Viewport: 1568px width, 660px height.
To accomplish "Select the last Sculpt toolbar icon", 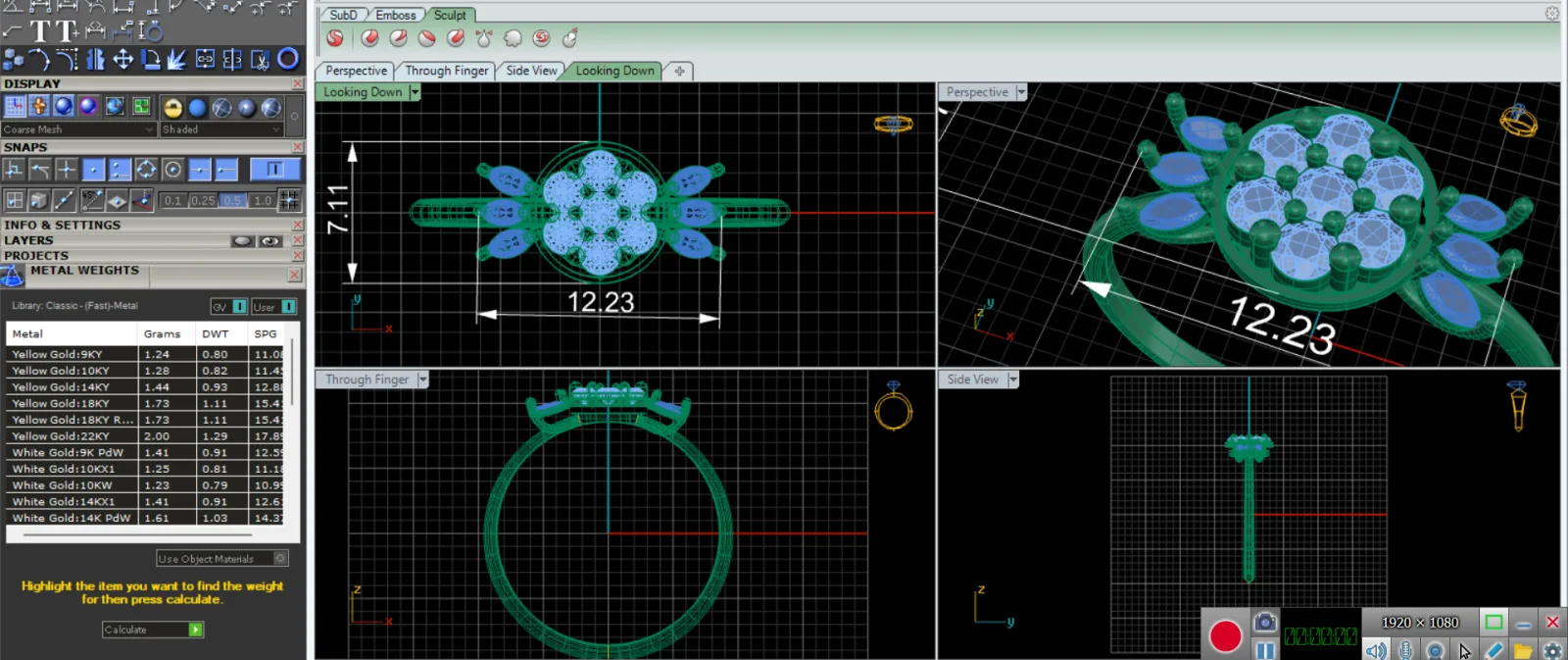I will 569,38.
